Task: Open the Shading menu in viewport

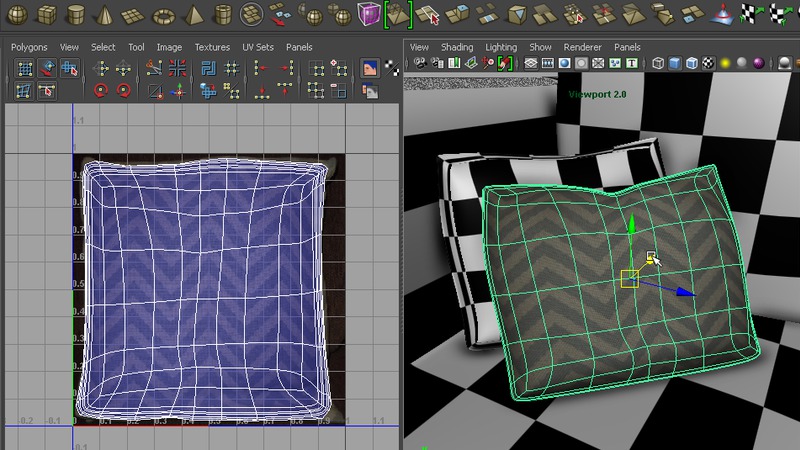Action: [x=457, y=47]
